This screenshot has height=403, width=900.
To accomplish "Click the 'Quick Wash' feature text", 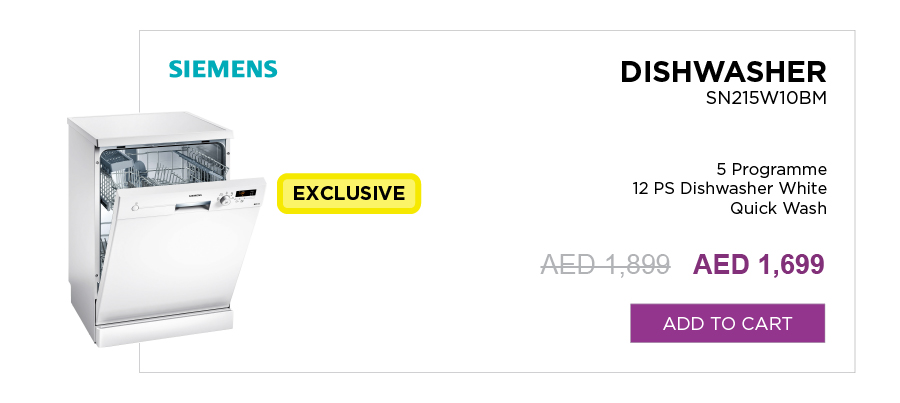I will coord(778,208).
